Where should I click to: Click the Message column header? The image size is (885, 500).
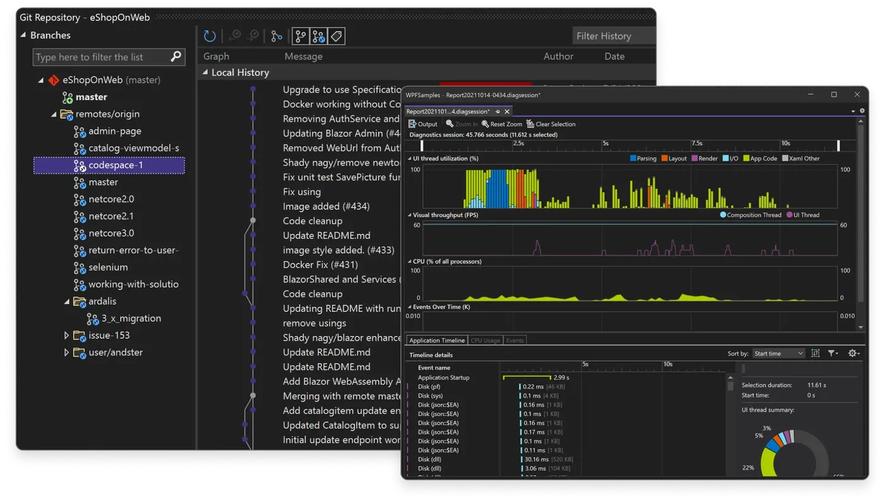click(304, 56)
